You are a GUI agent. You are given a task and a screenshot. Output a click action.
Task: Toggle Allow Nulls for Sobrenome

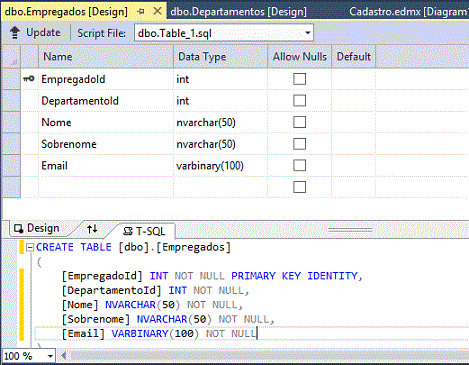(x=299, y=144)
